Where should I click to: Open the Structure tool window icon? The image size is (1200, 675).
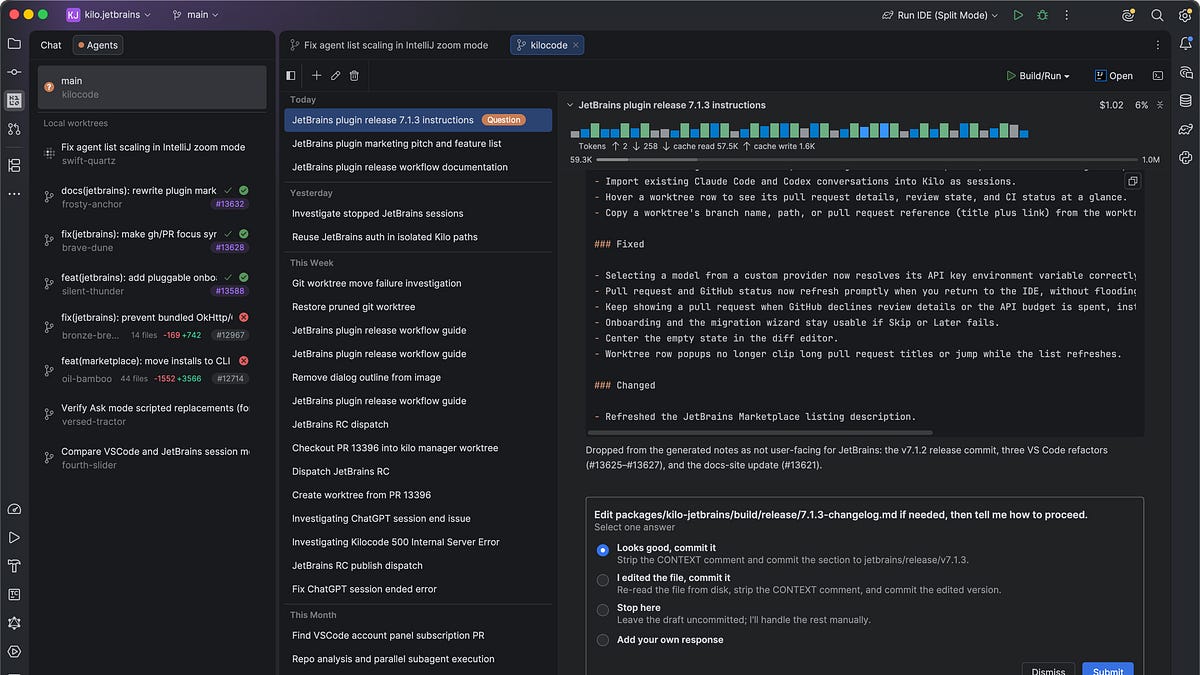14,165
